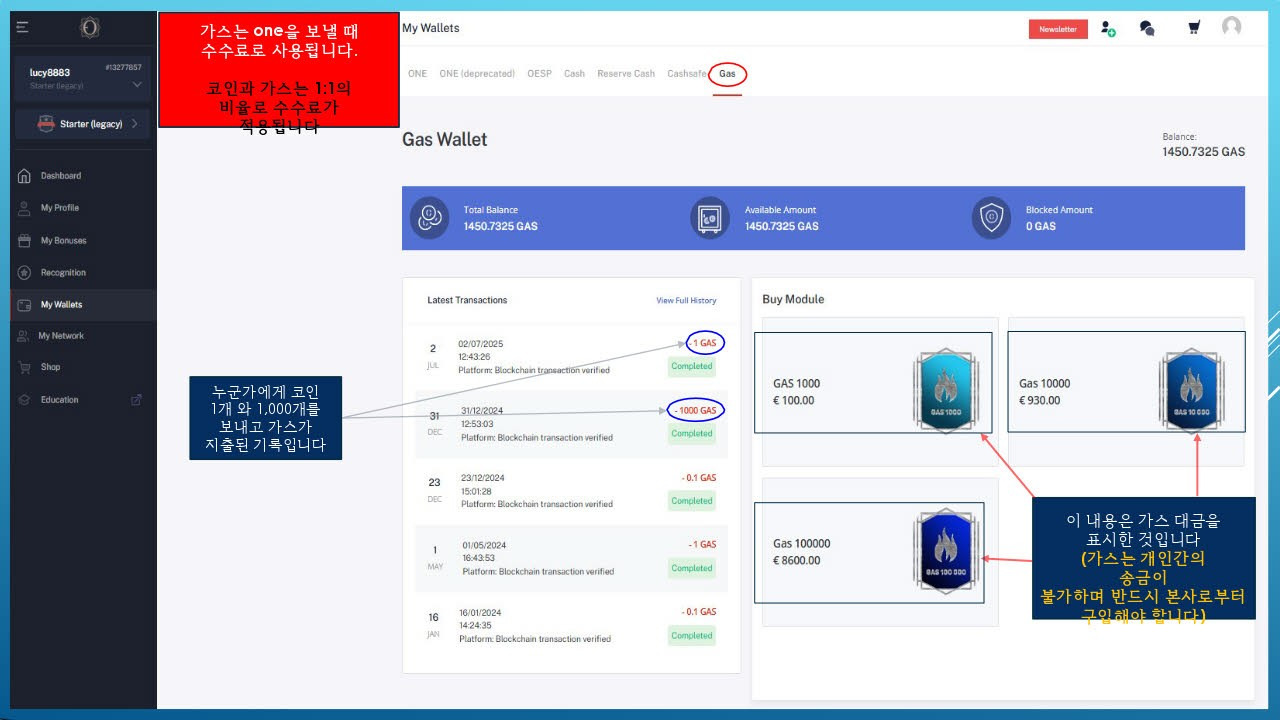
Task: Click Completed badge on 23/12/2024 transaction
Action: pyautogui.click(x=692, y=501)
